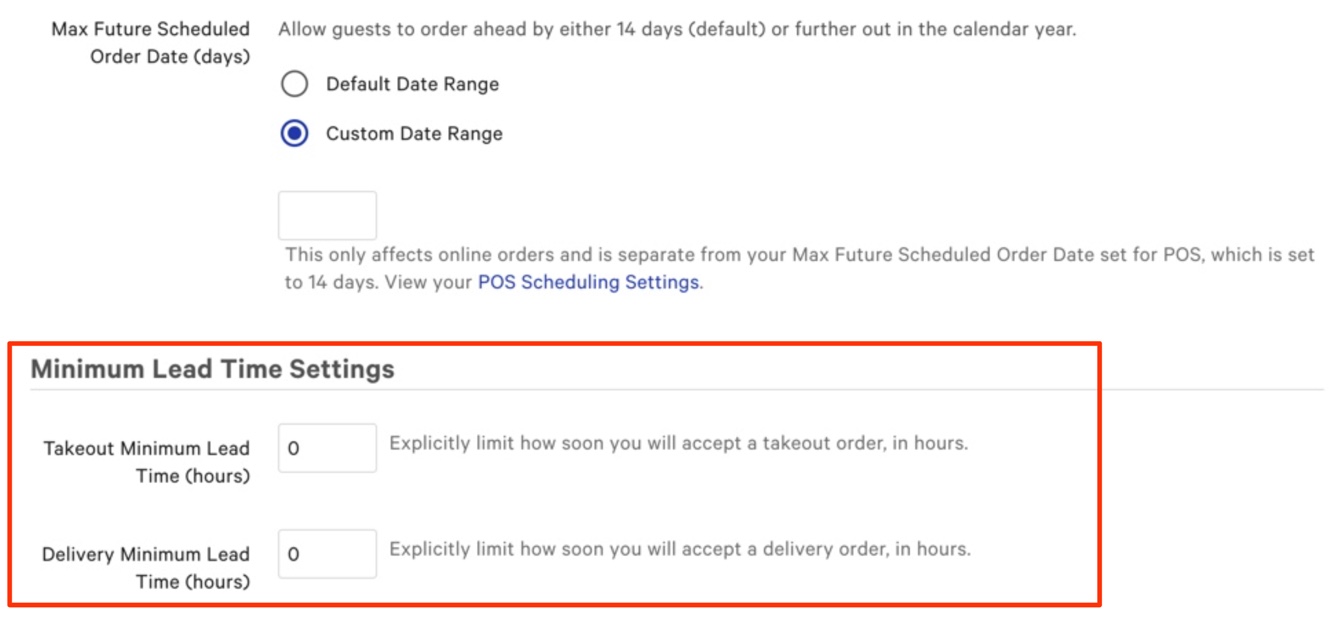The height and width of the screenshot is (627, 1329).
Task: Select the Custom Date Range radio button
Action: point(294,134)
